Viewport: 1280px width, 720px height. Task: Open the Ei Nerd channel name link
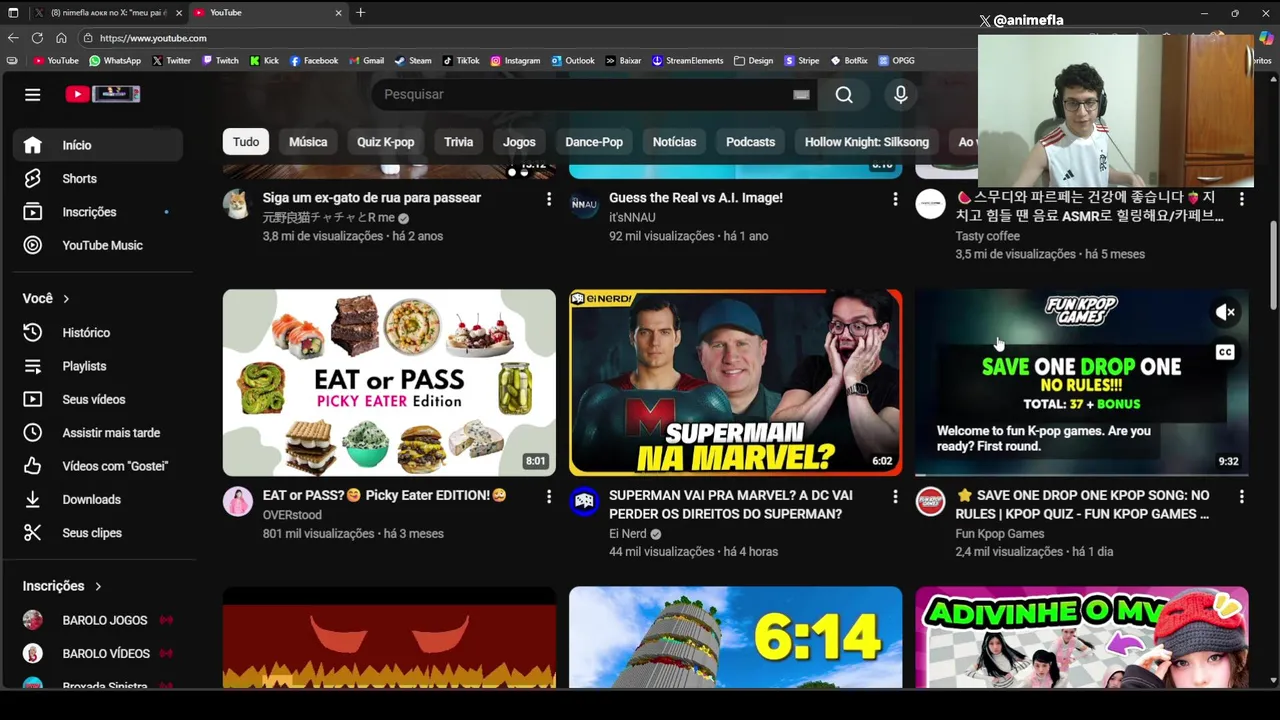tap(627, 534)
